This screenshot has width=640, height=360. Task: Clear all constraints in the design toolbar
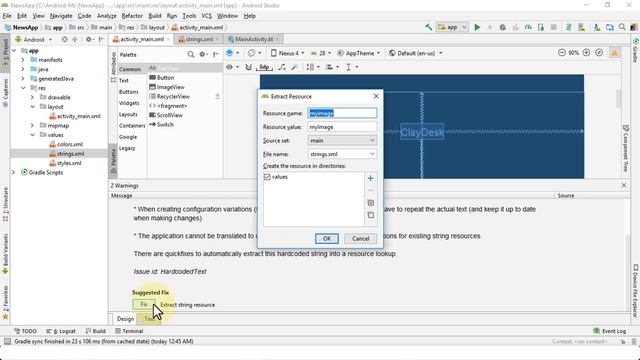tap(282, 67)
